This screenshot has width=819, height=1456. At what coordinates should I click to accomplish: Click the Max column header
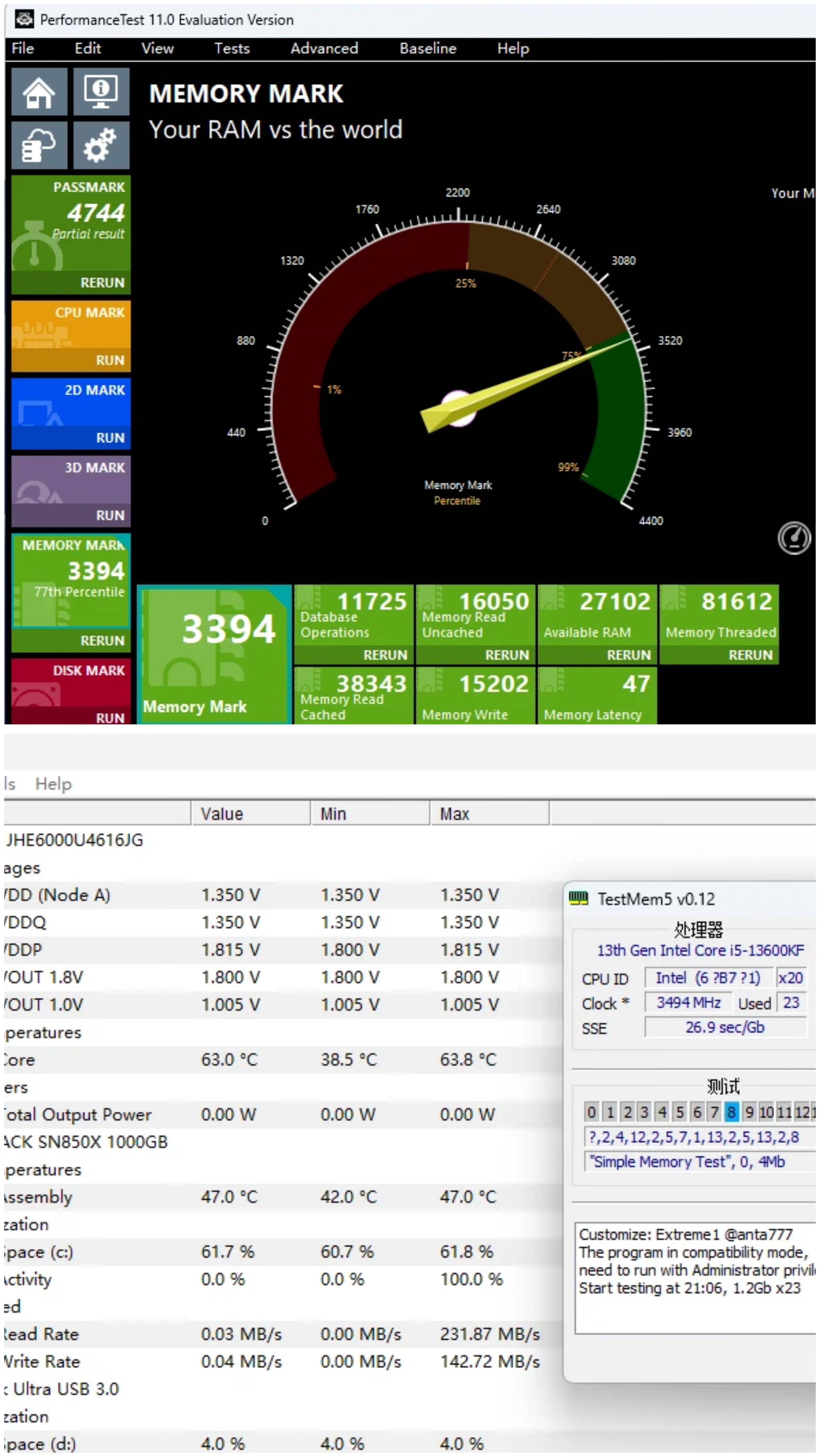pos(490,813)
